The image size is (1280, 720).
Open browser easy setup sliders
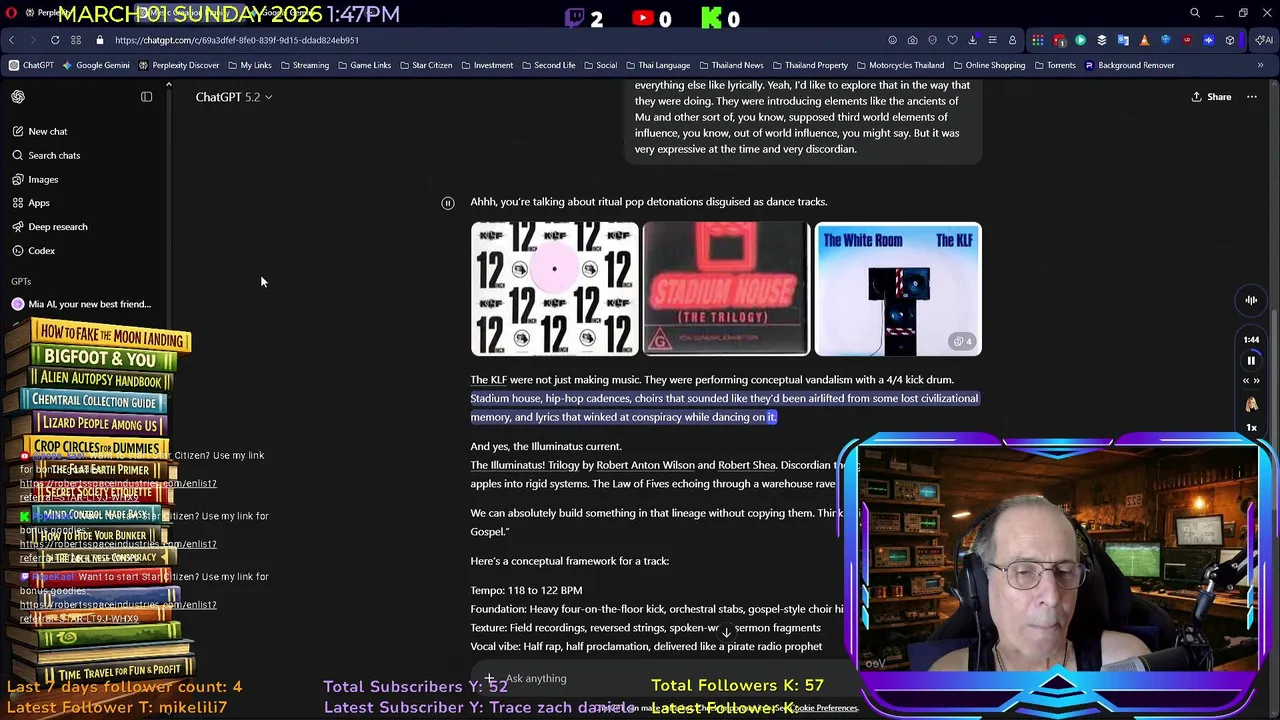[x=992, y=40]
